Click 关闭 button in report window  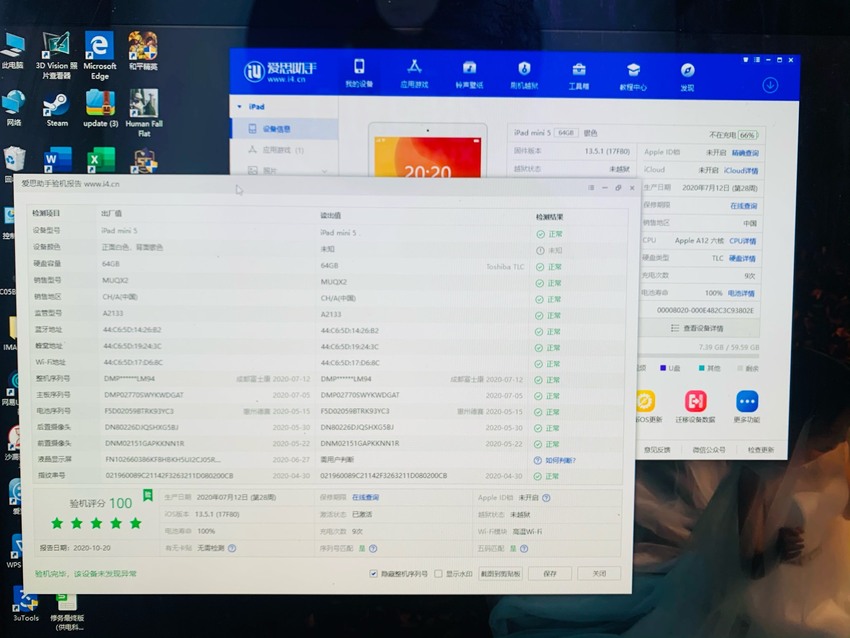coord(599,573)
